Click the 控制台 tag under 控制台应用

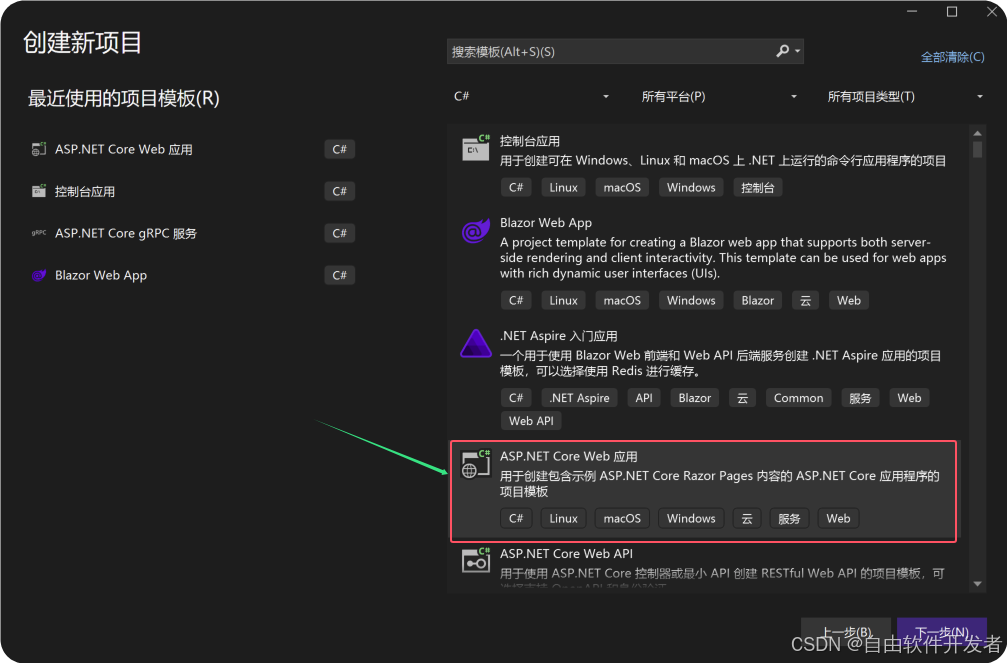click(x=757, y=188)
